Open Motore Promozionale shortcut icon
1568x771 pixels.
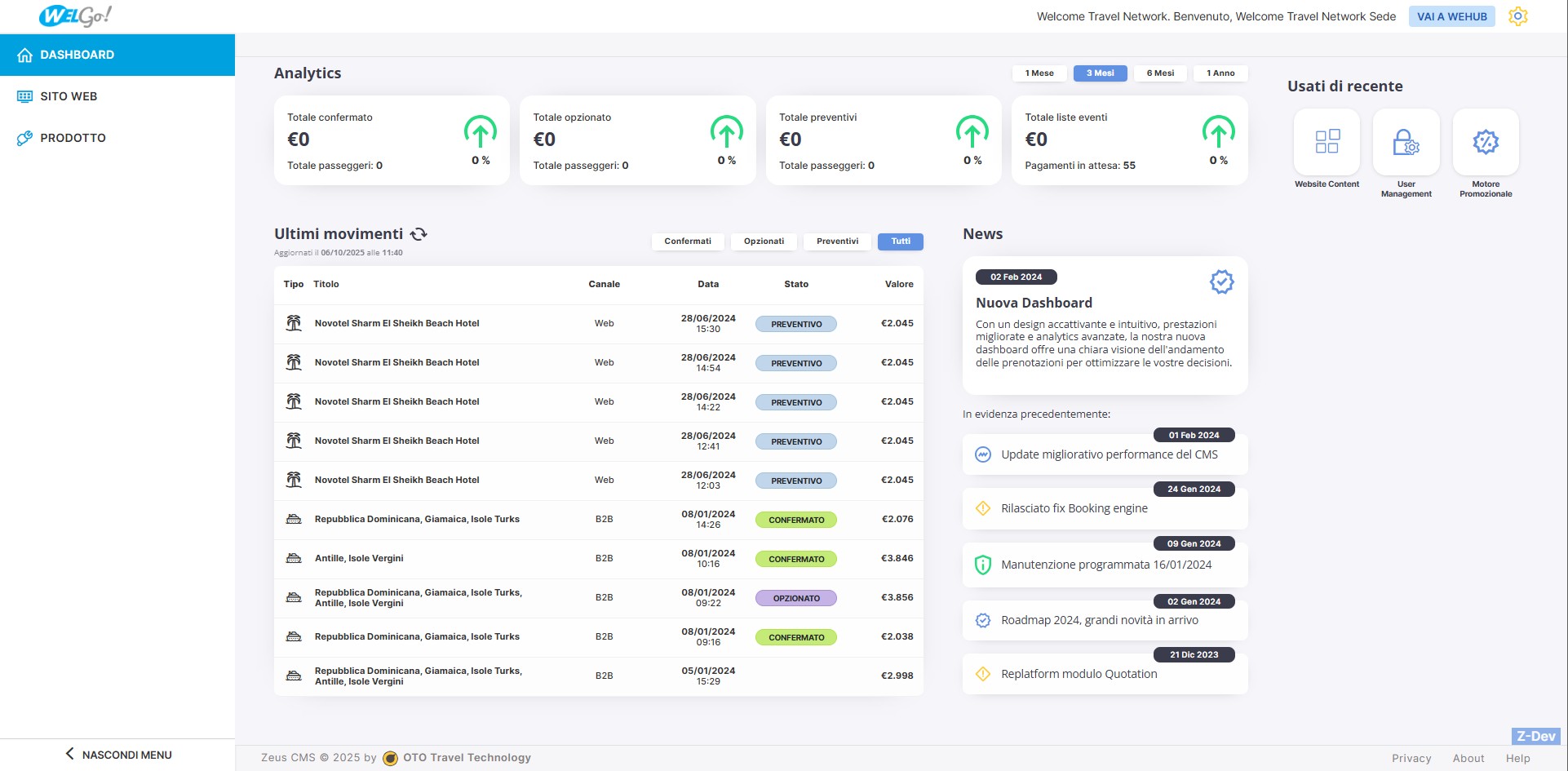pos(1485,142)
